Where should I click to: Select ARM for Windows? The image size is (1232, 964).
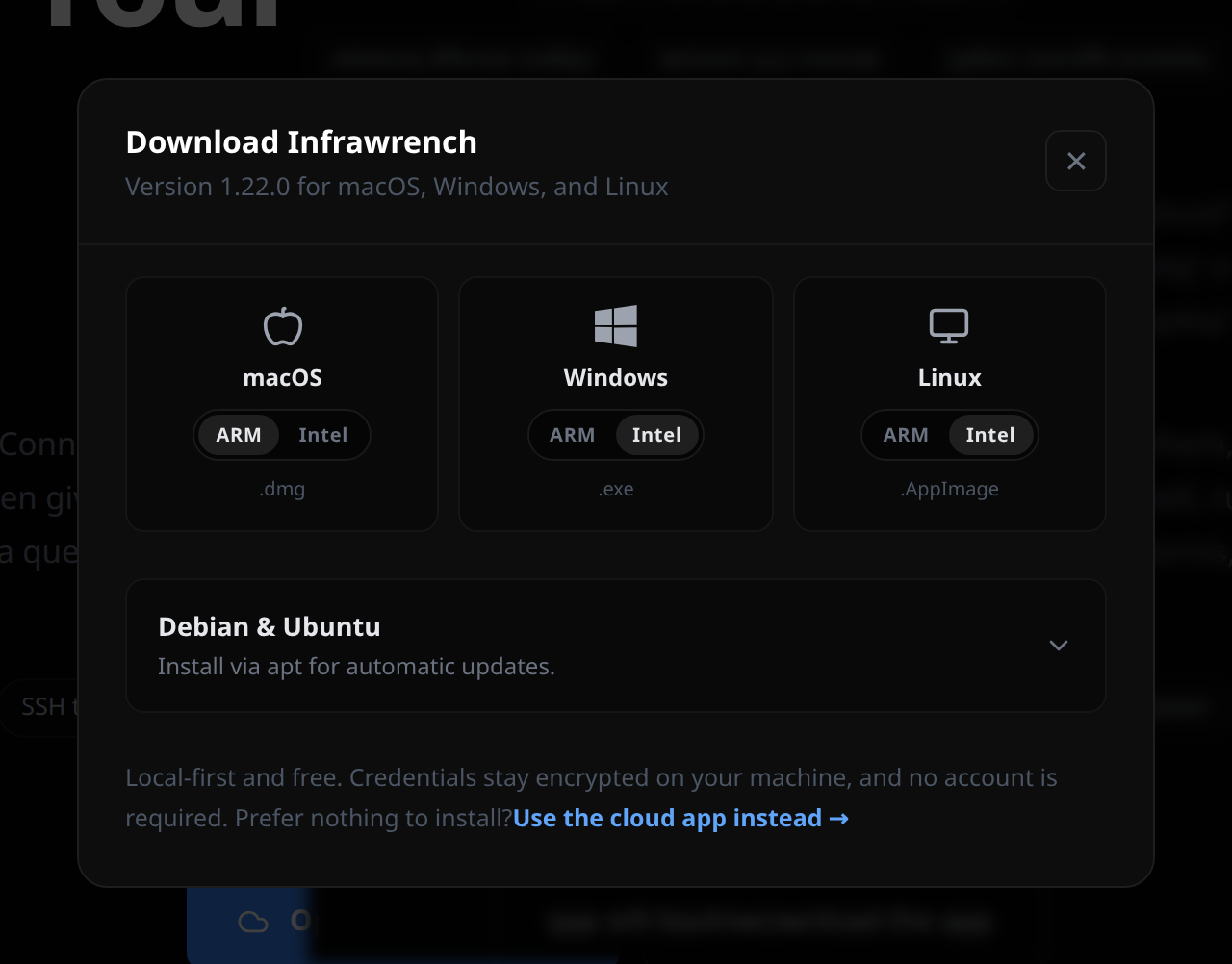tap(573, 435)
